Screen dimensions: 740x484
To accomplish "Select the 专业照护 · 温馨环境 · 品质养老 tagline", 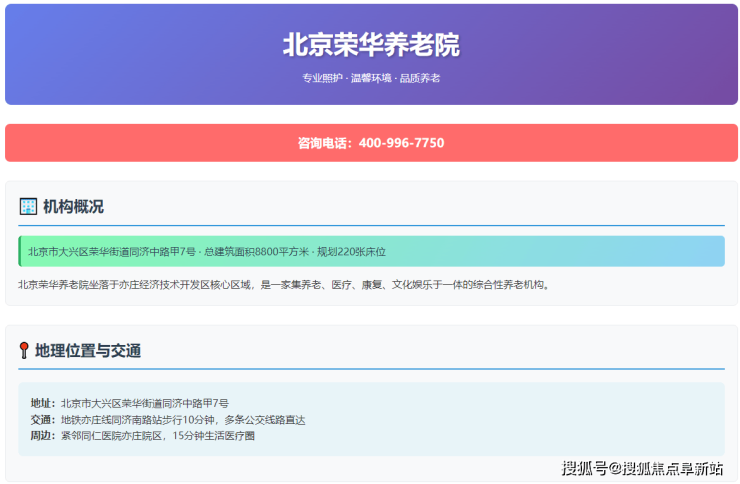I will pyautogui.click(x=371, y=78).
